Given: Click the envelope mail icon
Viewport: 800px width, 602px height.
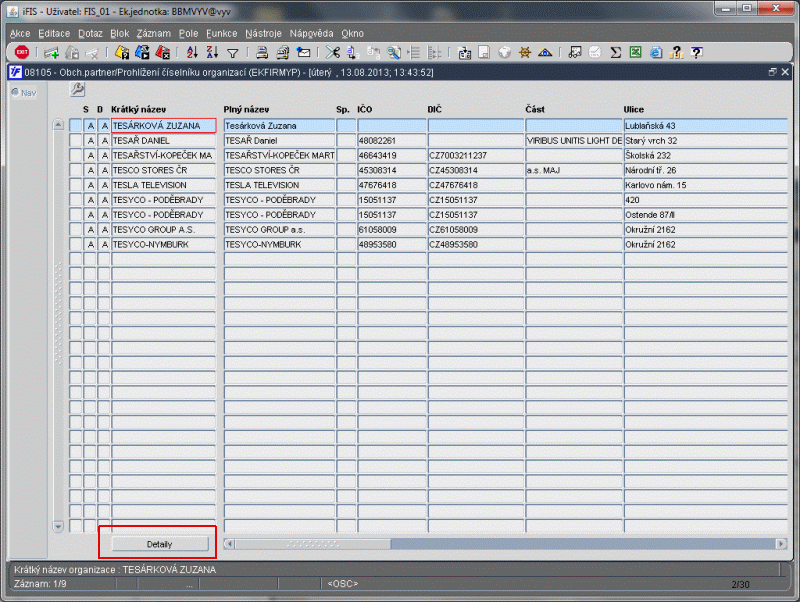Looking at the screenshot, I should point(304,52).
